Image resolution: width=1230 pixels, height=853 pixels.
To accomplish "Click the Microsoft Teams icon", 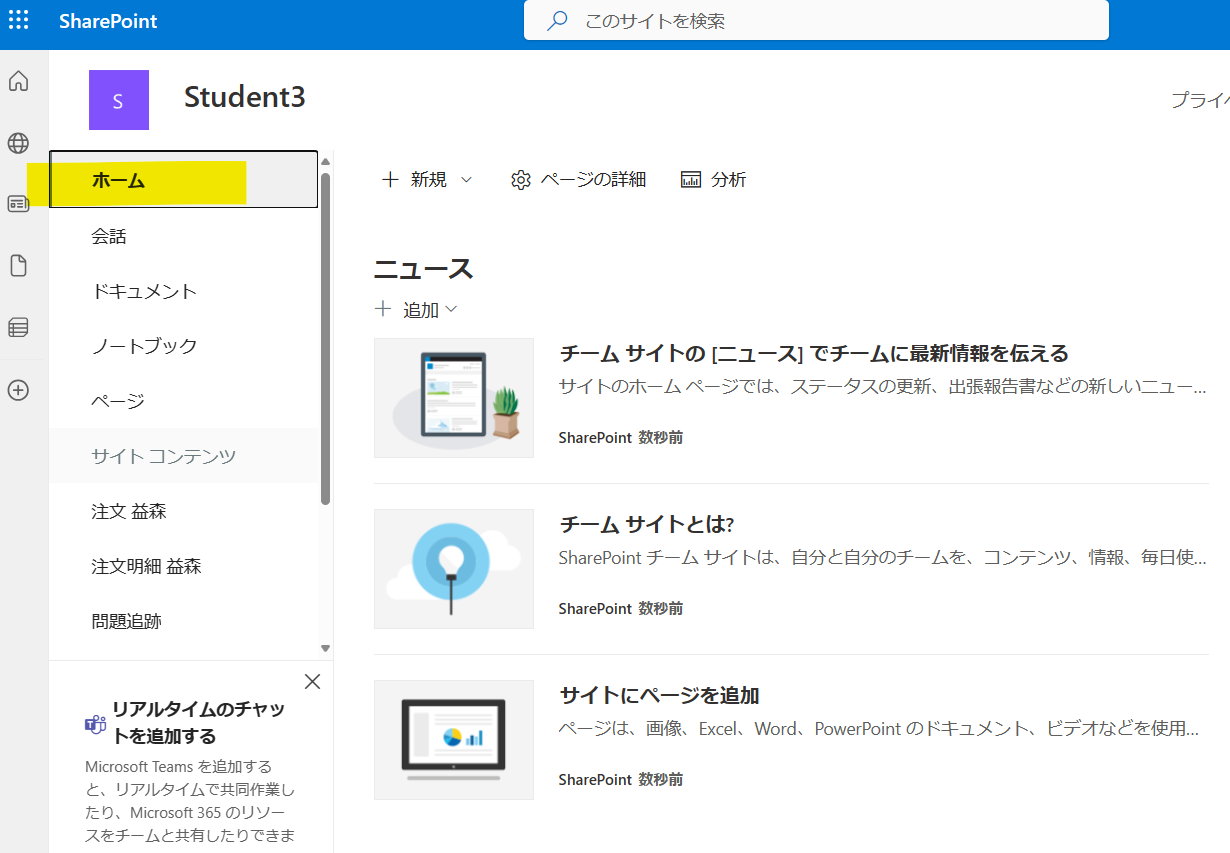I will 95,724.
